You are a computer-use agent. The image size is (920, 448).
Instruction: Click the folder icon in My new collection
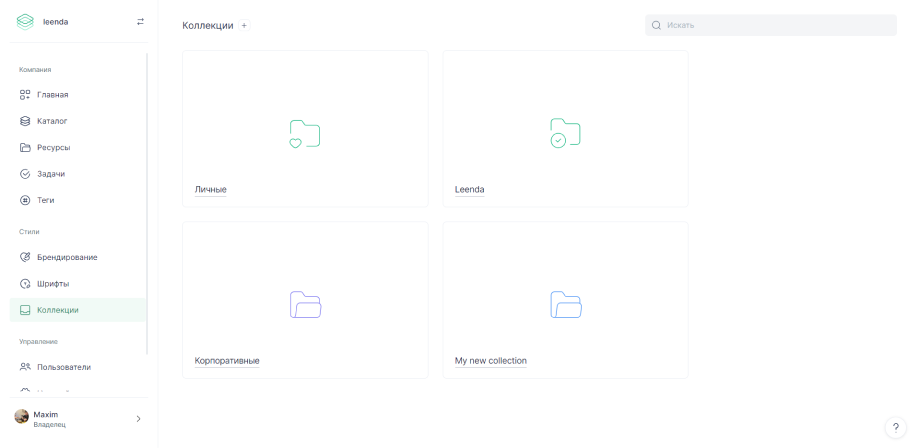coord(565,305)
